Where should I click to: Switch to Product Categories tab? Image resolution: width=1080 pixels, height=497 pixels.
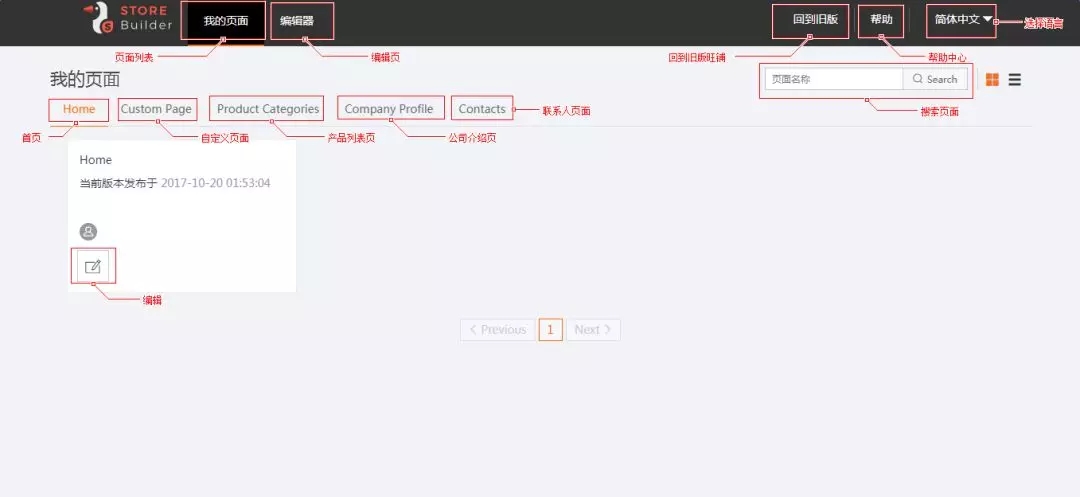point(268,109)
